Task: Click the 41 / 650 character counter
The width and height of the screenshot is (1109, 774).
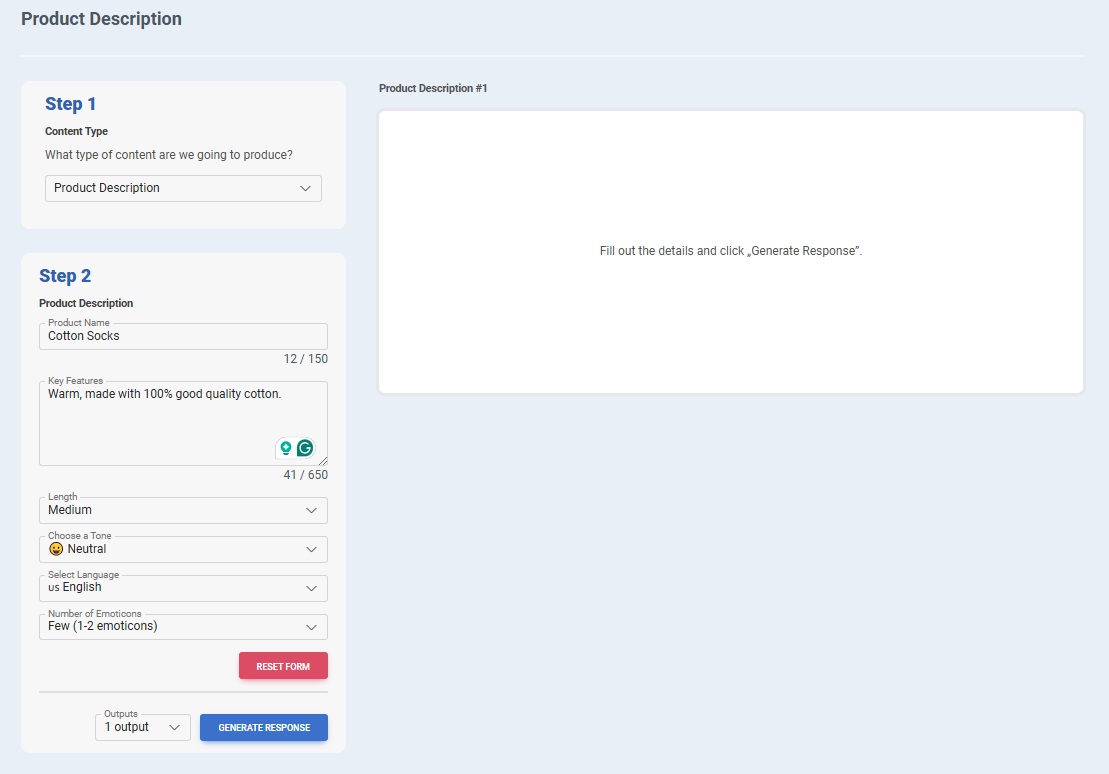Action: click(x=305, y=475)
